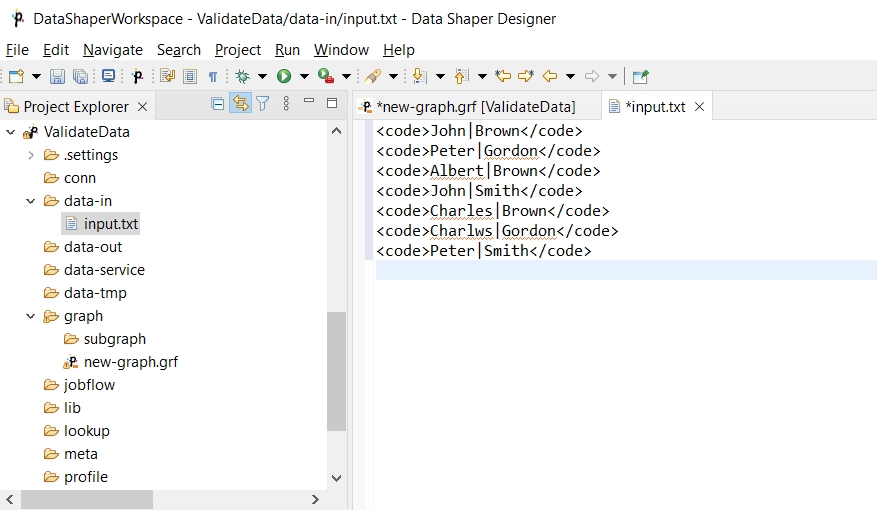Open the External Tools dropdown arrow
This screenshot has height=510, width=877.
click(x=346, y=76)
